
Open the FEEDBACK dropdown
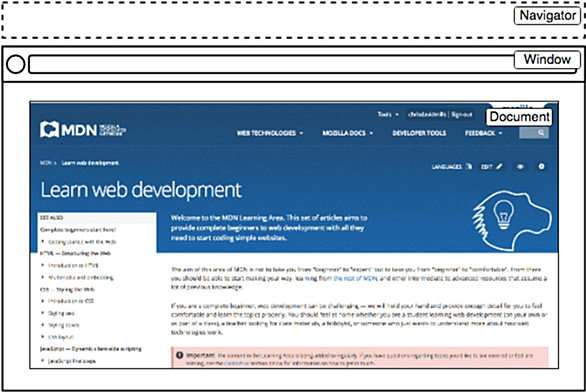coord(484,133)
